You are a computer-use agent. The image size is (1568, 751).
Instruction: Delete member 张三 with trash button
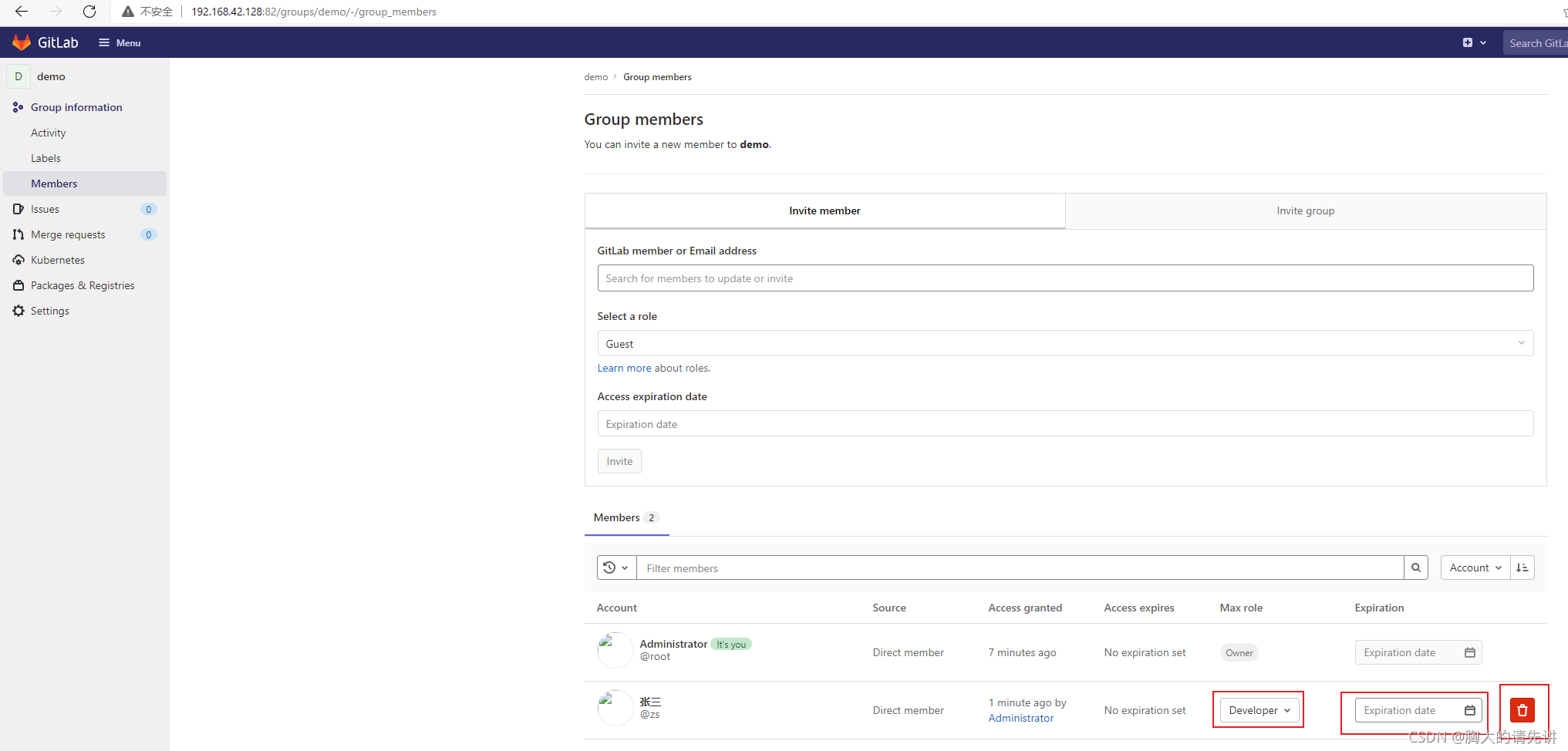tap(1522, 710)
